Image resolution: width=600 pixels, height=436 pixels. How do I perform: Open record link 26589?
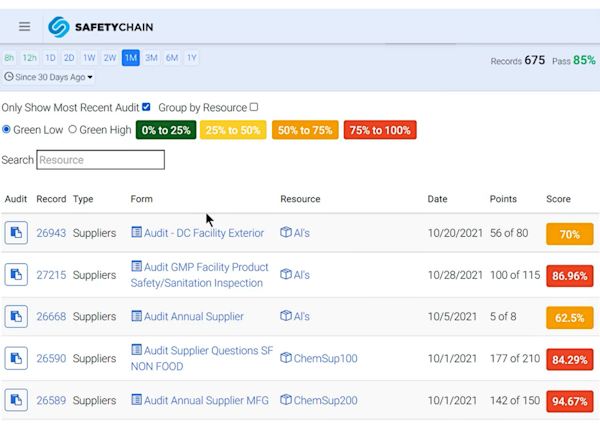tap(51, 400)
